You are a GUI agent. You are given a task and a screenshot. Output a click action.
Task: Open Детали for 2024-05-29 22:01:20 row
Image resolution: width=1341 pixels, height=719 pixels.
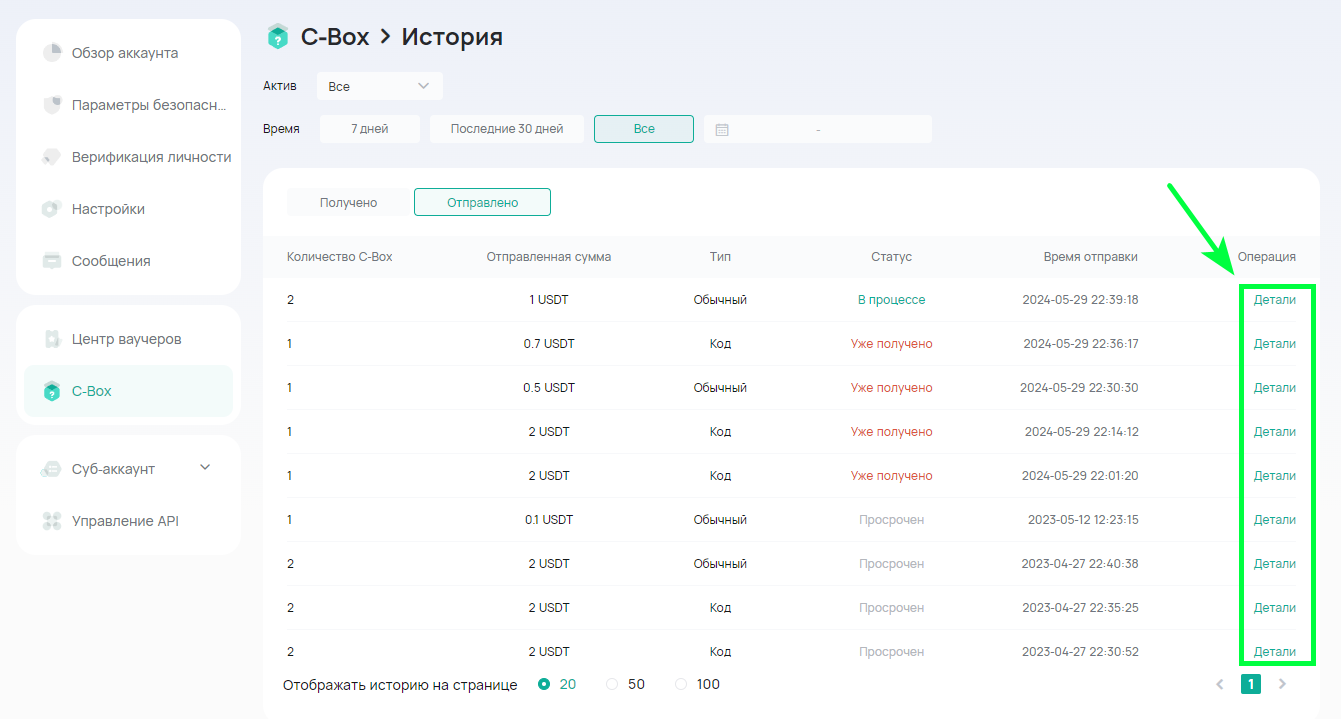1275,476
